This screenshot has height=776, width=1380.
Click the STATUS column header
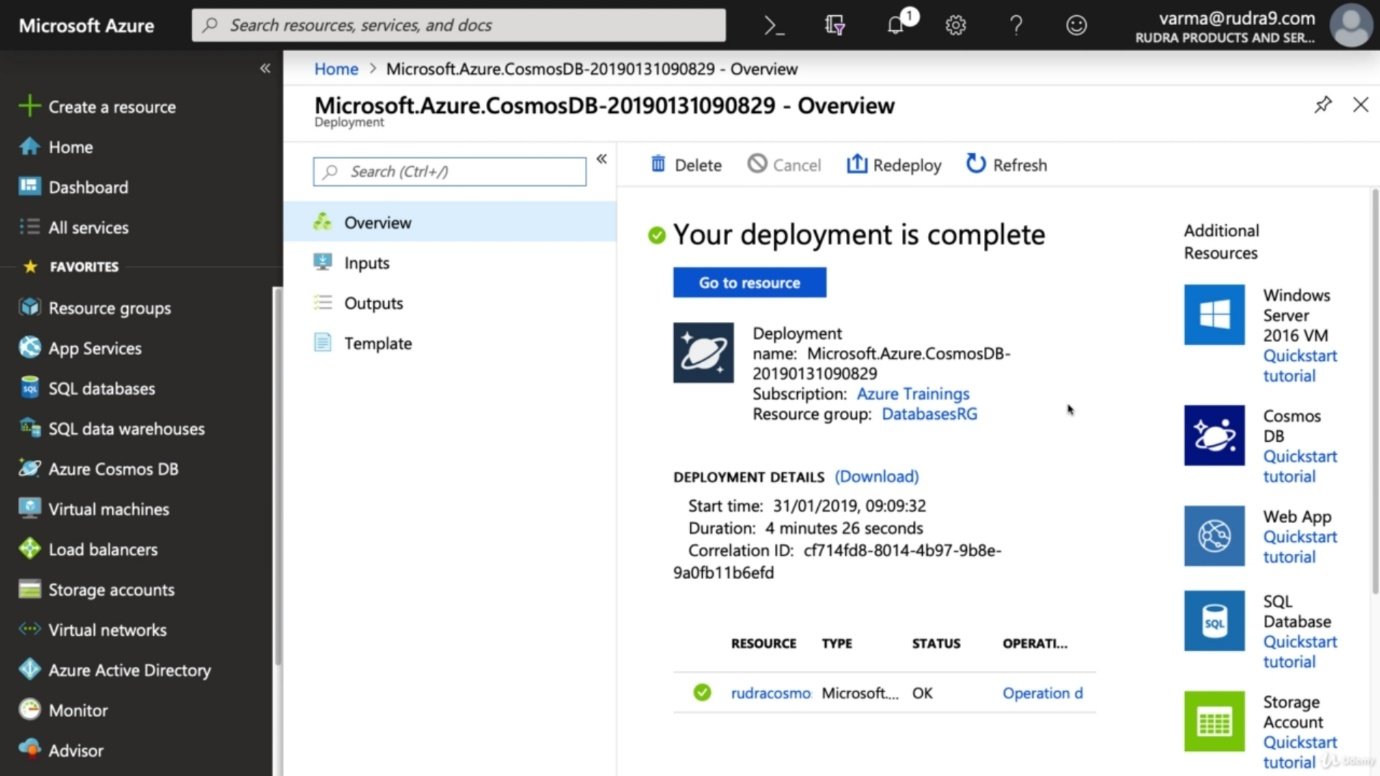tap(936, 644)
